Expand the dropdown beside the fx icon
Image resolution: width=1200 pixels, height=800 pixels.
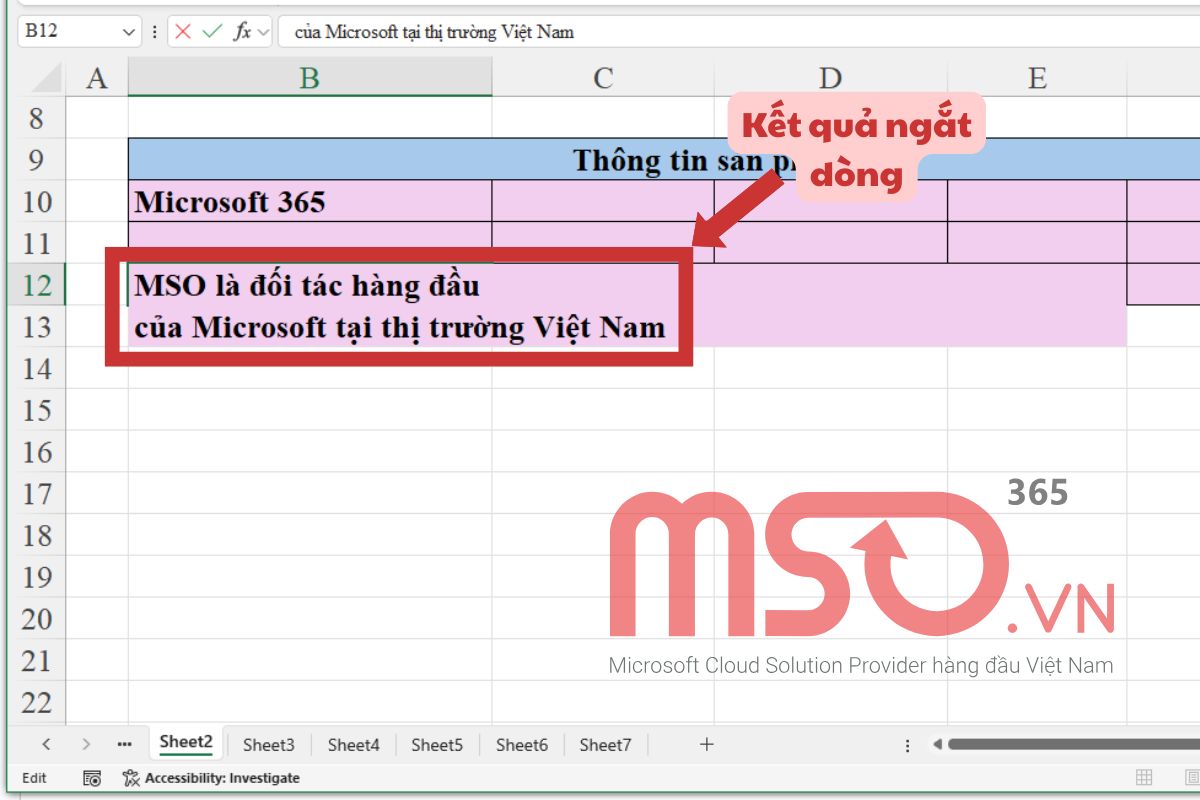tap(263, 32)
